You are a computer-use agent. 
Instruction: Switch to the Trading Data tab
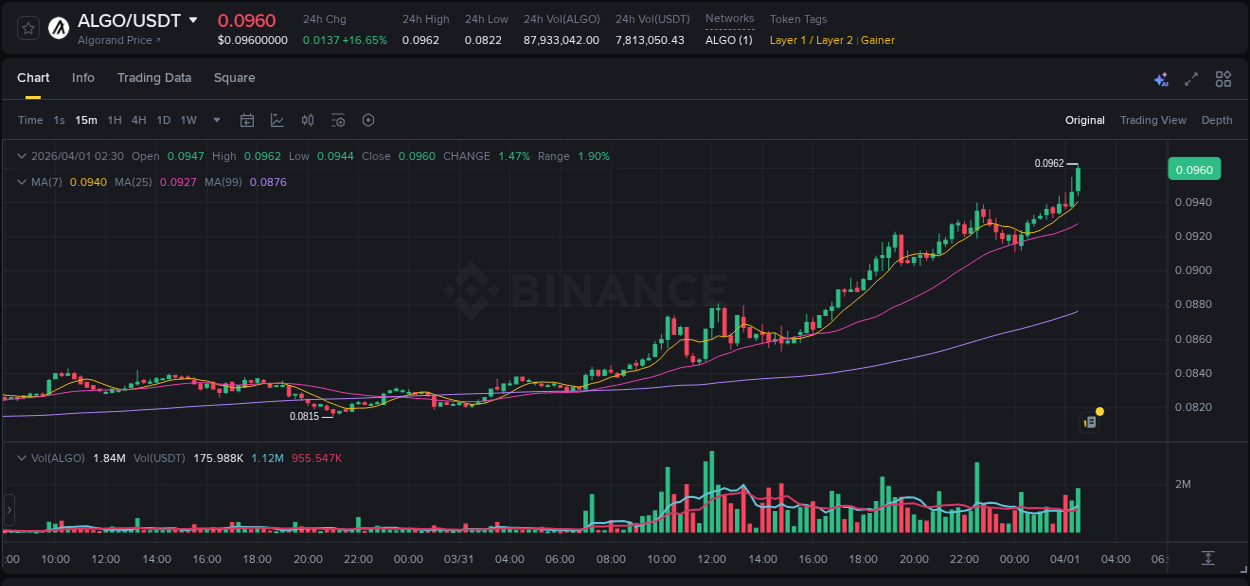154,78
